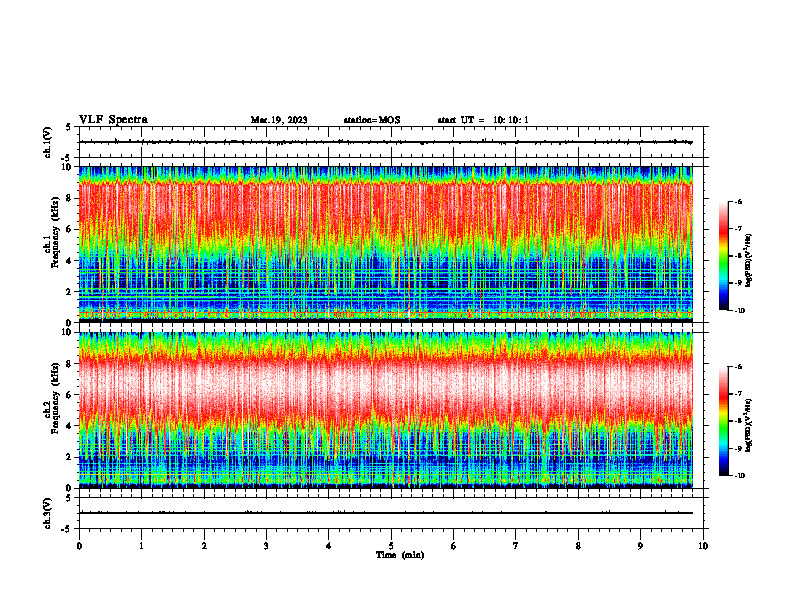
Task: Click the "8" kHz tick on ch.1 axis
Action: tap(70, 198)
